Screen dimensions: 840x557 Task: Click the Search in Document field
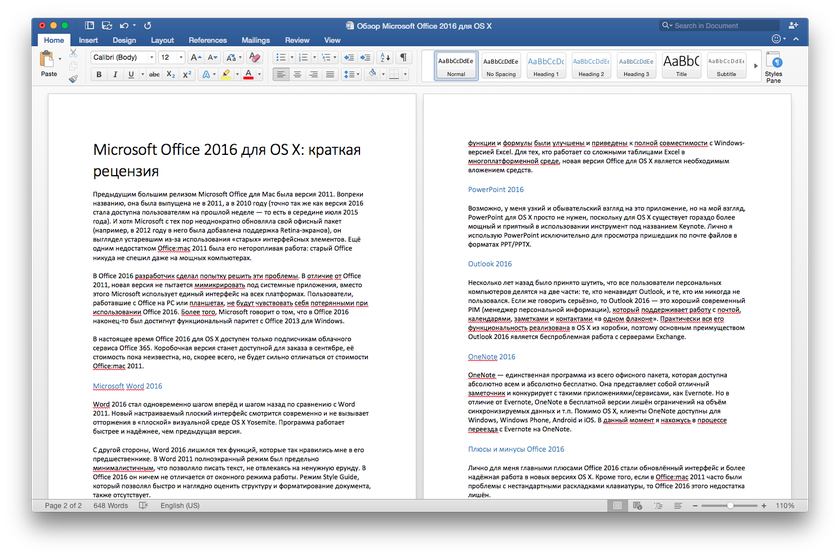[x=719, y=25]
